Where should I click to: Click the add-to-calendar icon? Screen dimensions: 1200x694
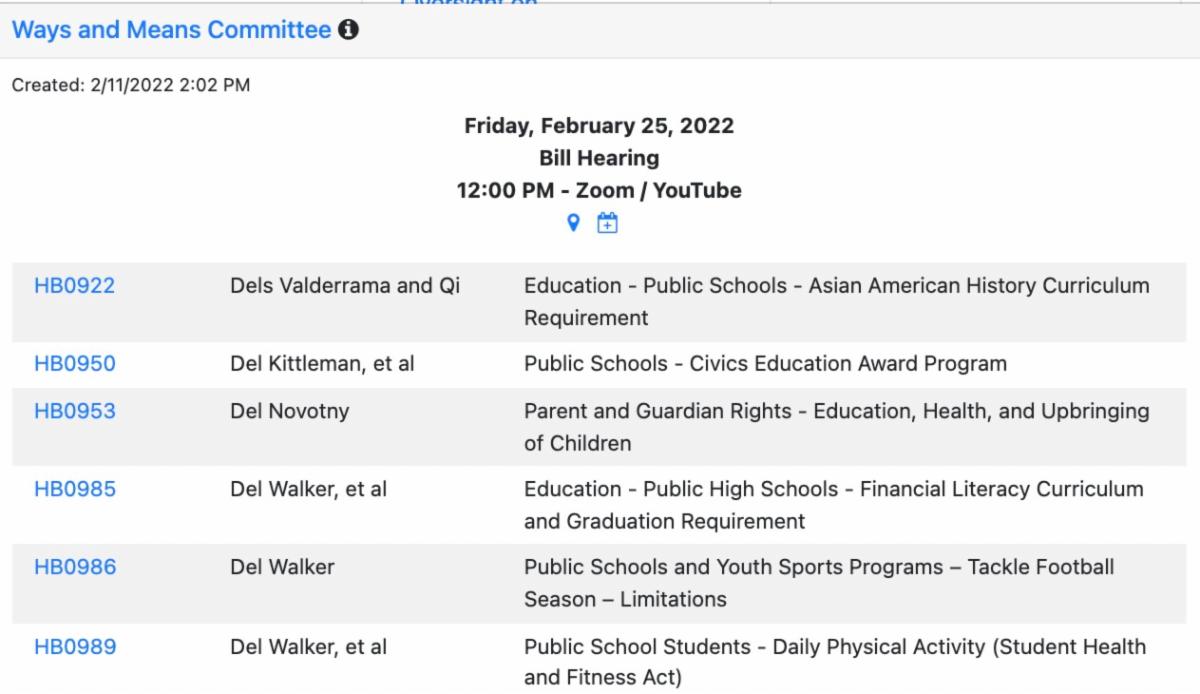(x=607, y=224)
